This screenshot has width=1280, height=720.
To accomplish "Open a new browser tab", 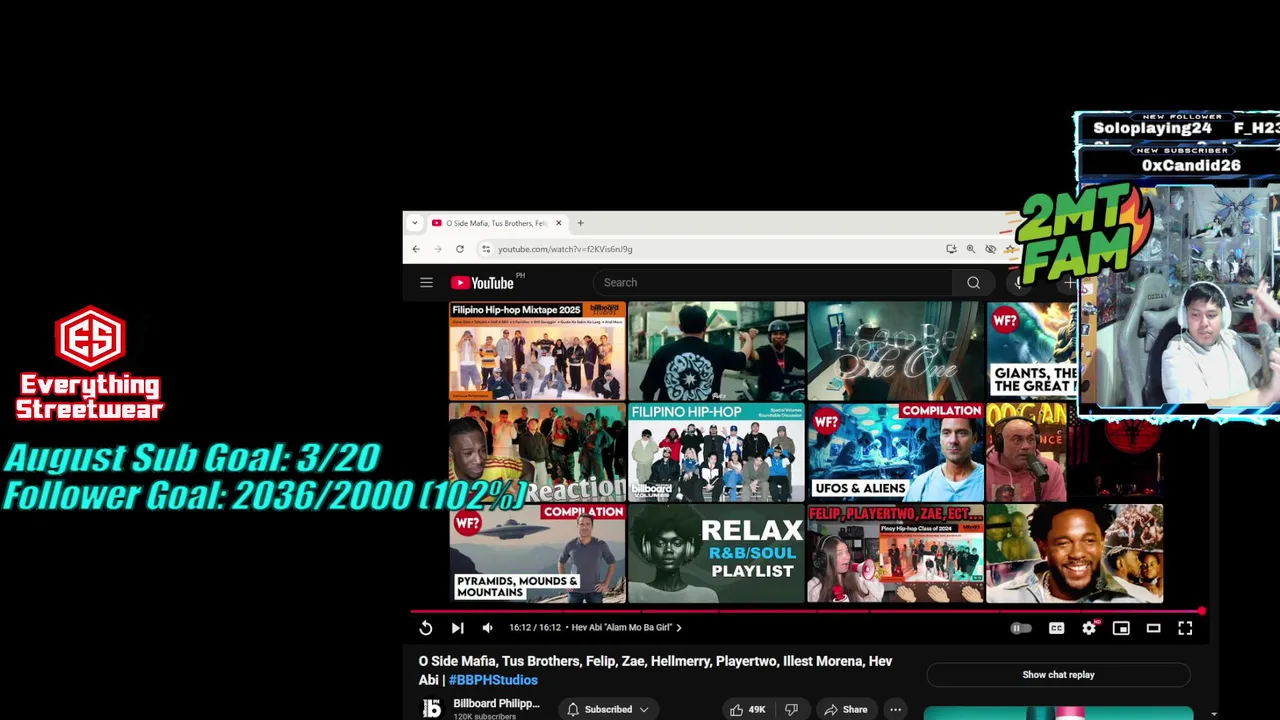I will tap(580, 223).
